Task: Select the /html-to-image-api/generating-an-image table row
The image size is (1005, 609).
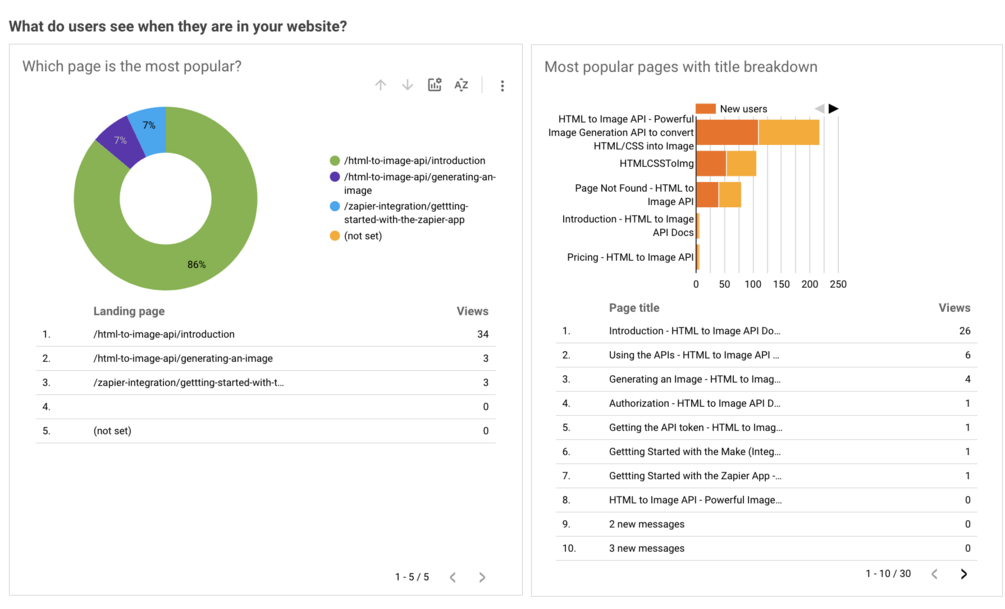Action: [x=183, y=358]
